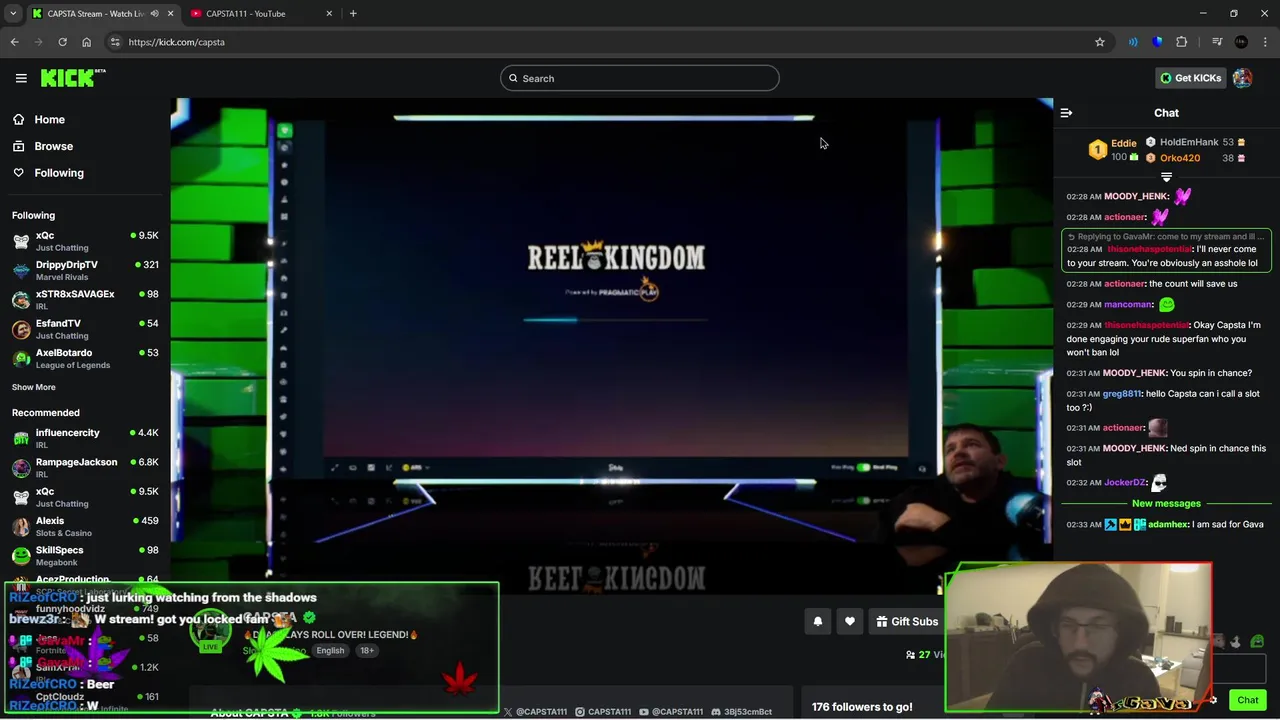Jump to New messages in chat
The height and width of the screenshot is (720, 1280).
click(x=1166, y=504)
